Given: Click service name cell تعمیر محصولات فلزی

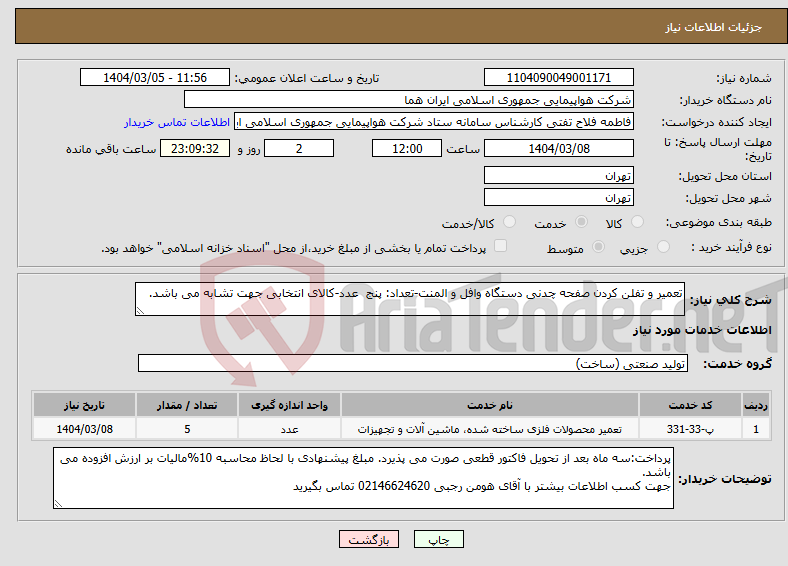Looking at the screenshot, I should click(489, 429).
